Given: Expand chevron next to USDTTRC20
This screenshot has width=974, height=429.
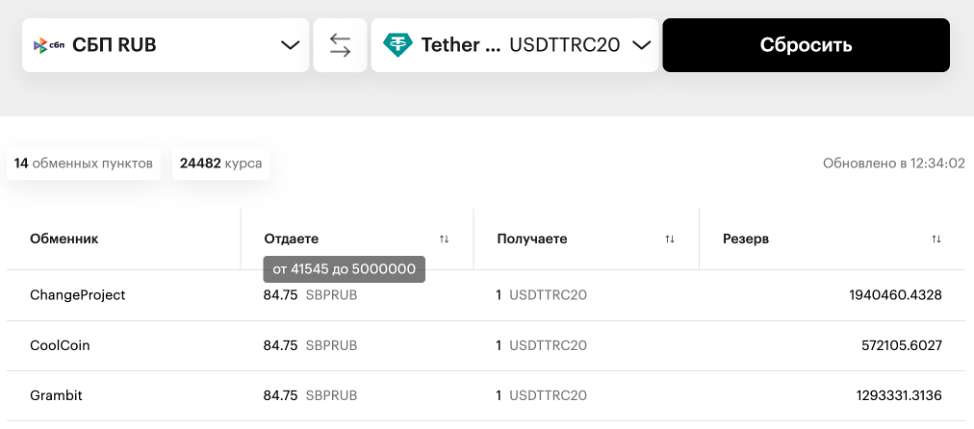Looking at the screenshot, I should tap(641, 45).
